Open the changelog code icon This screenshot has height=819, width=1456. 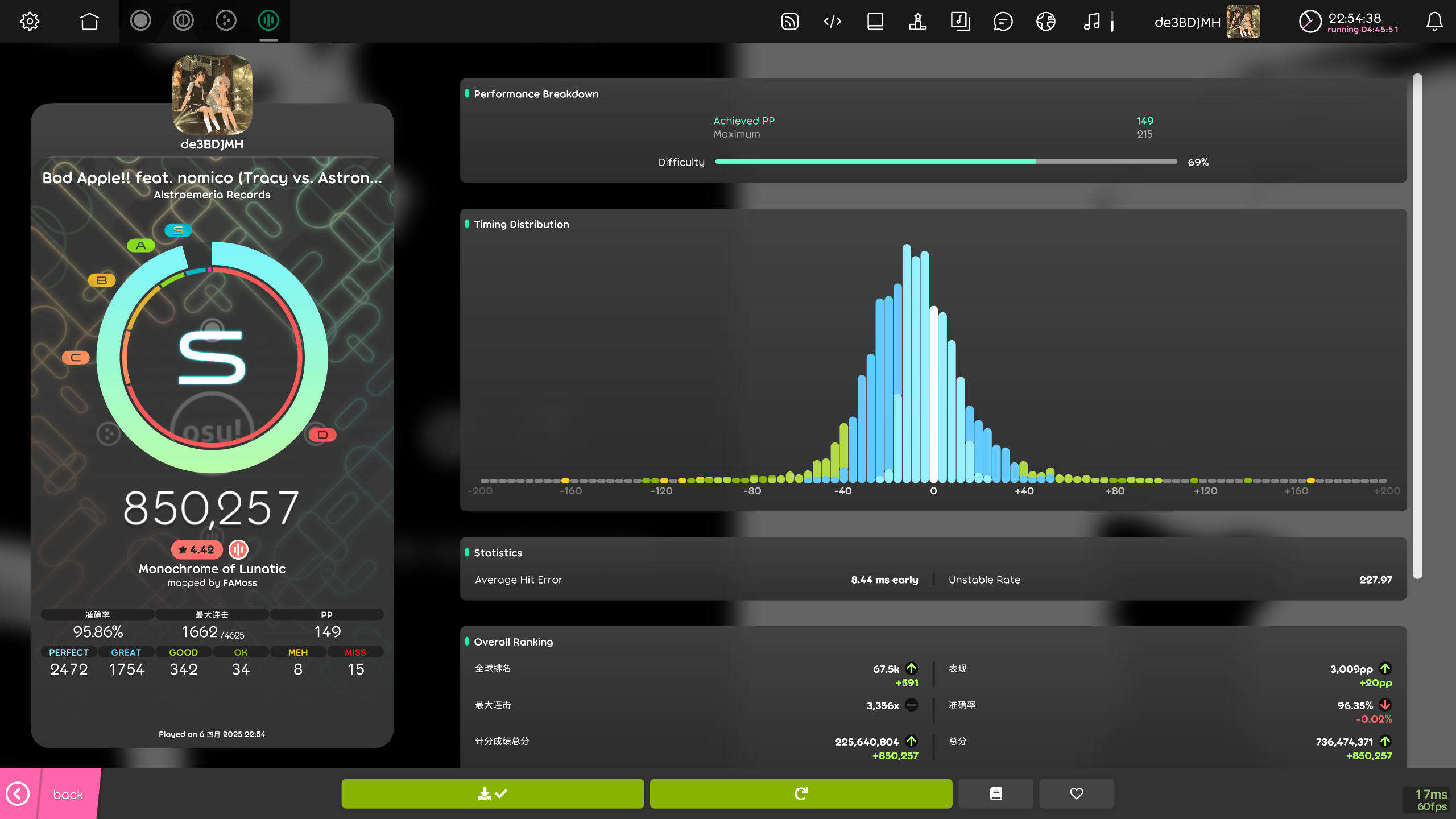(833, 22)
